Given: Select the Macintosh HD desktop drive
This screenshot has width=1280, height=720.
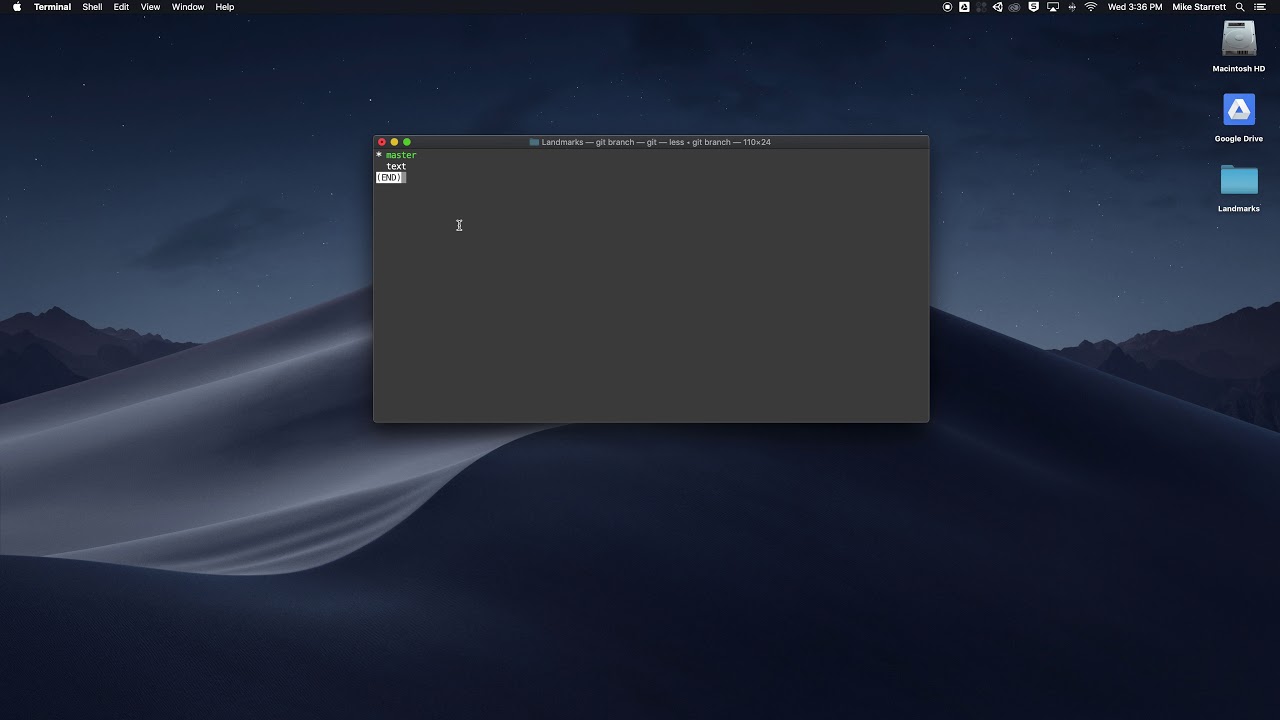Looking at the screenshot, I should coord(1238,41).
